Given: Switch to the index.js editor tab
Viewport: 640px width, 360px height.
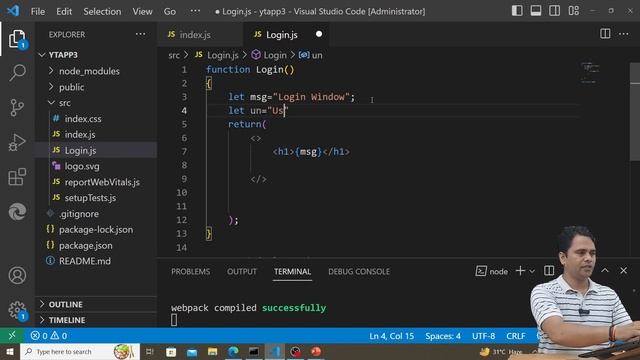Looking at the screenshot, I should tap(195, 35).
